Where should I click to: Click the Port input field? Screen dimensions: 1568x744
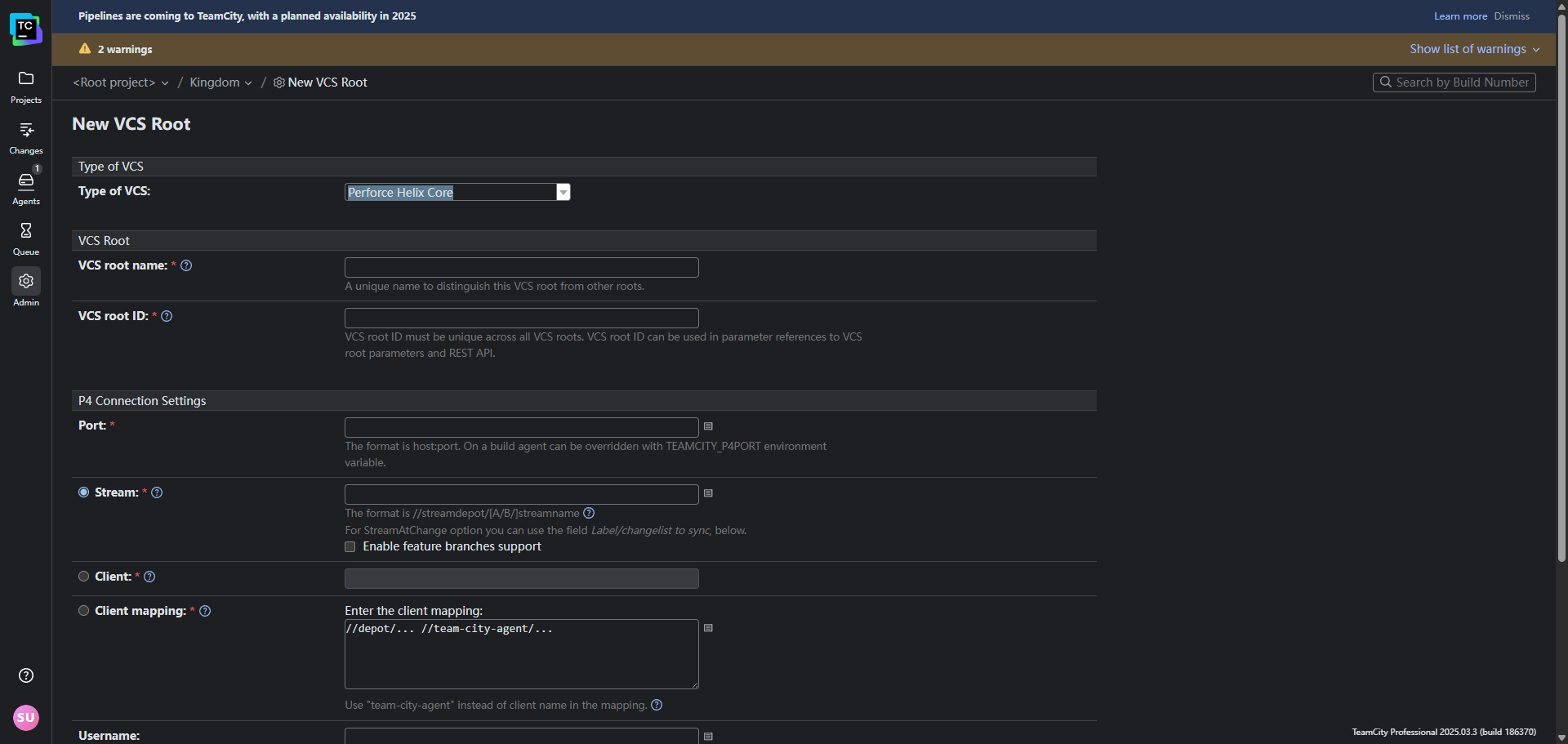tap(522, 427)
